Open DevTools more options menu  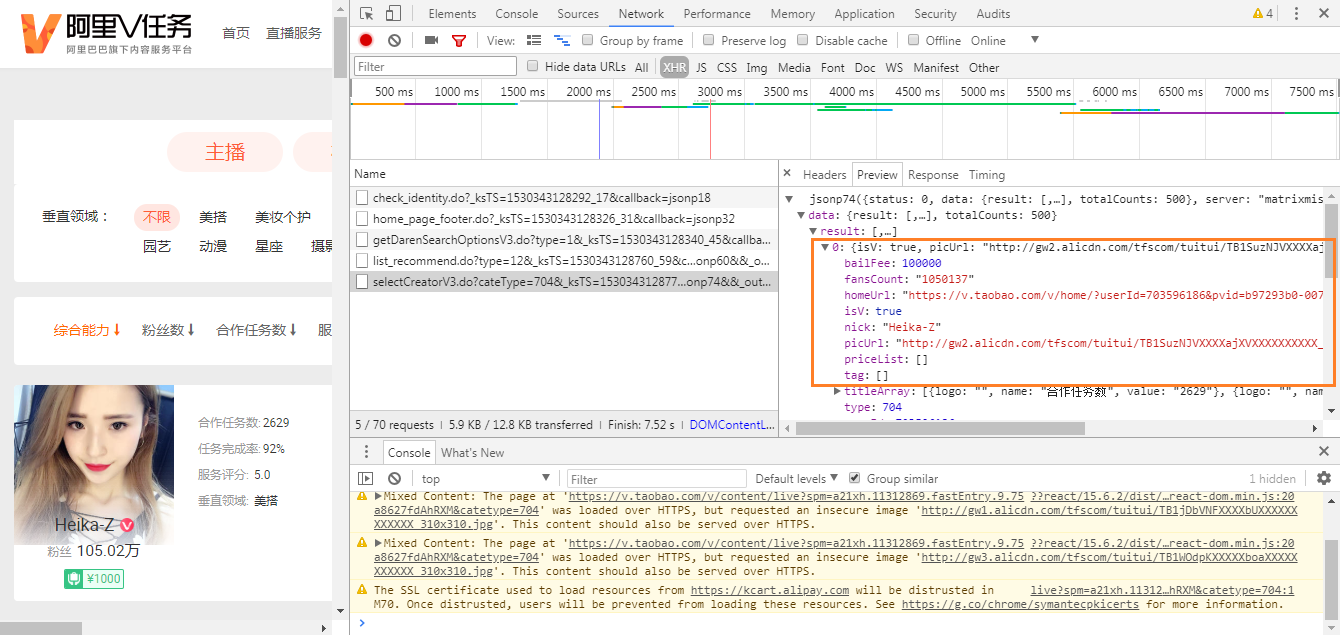pyautogui.click(x=1297, y=14)
